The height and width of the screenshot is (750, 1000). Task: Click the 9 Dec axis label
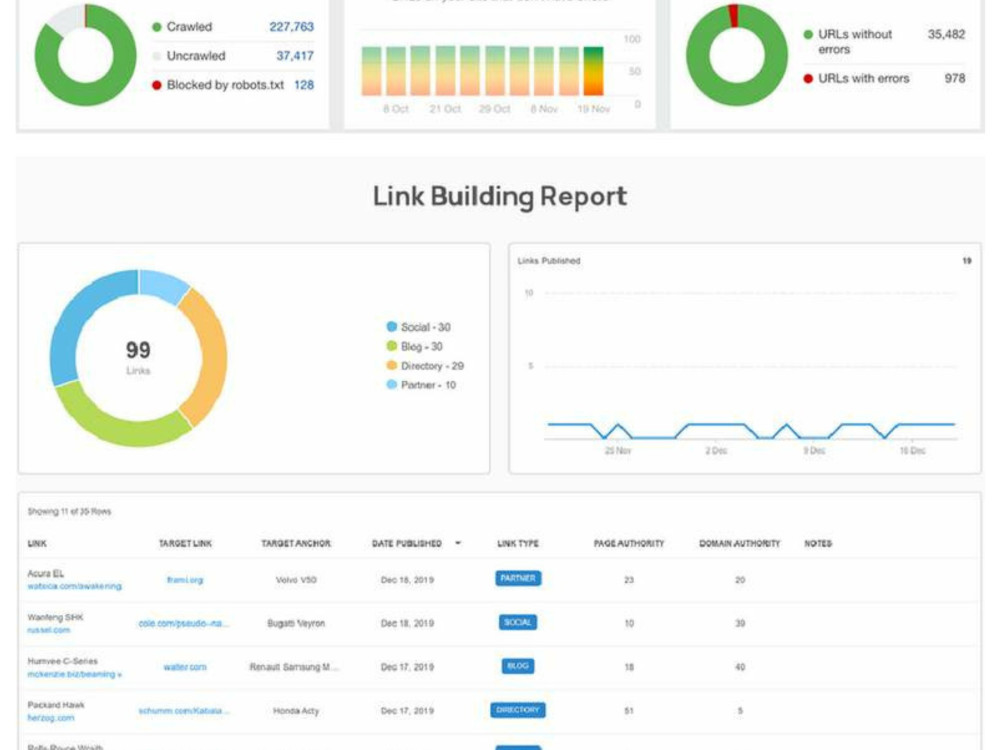point(814,451)
